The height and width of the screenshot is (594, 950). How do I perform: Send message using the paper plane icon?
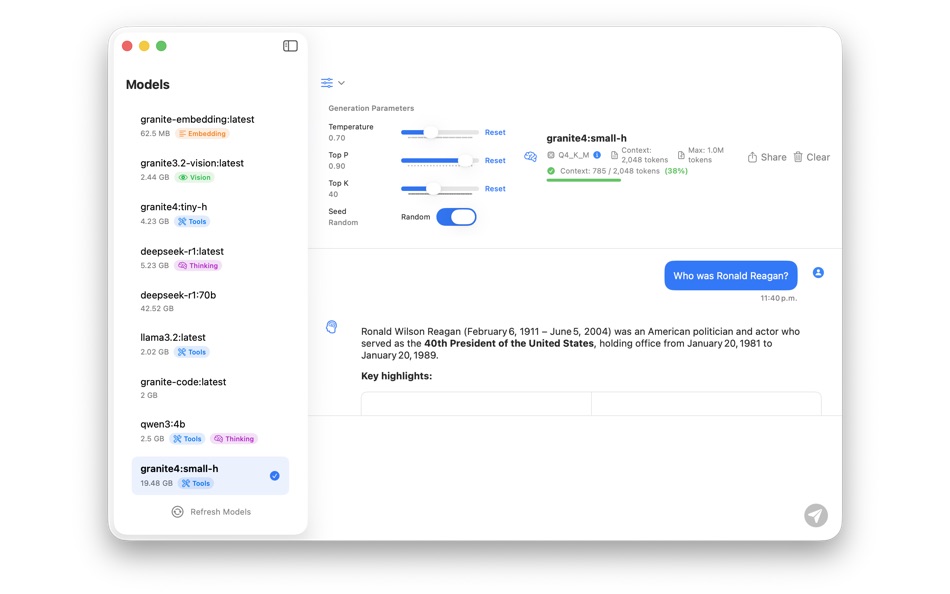click(x=816, y=515)
